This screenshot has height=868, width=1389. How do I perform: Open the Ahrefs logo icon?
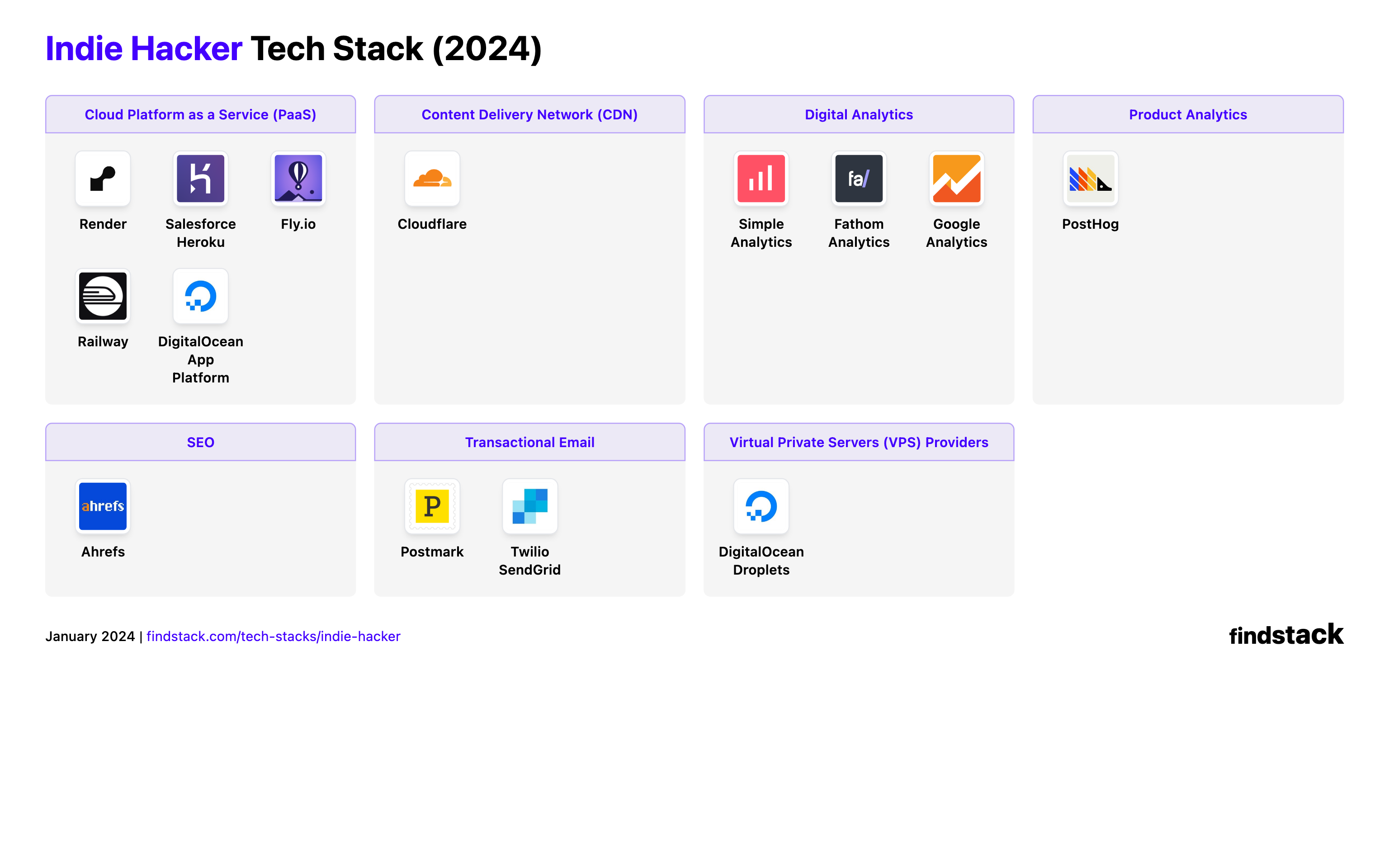103,506
